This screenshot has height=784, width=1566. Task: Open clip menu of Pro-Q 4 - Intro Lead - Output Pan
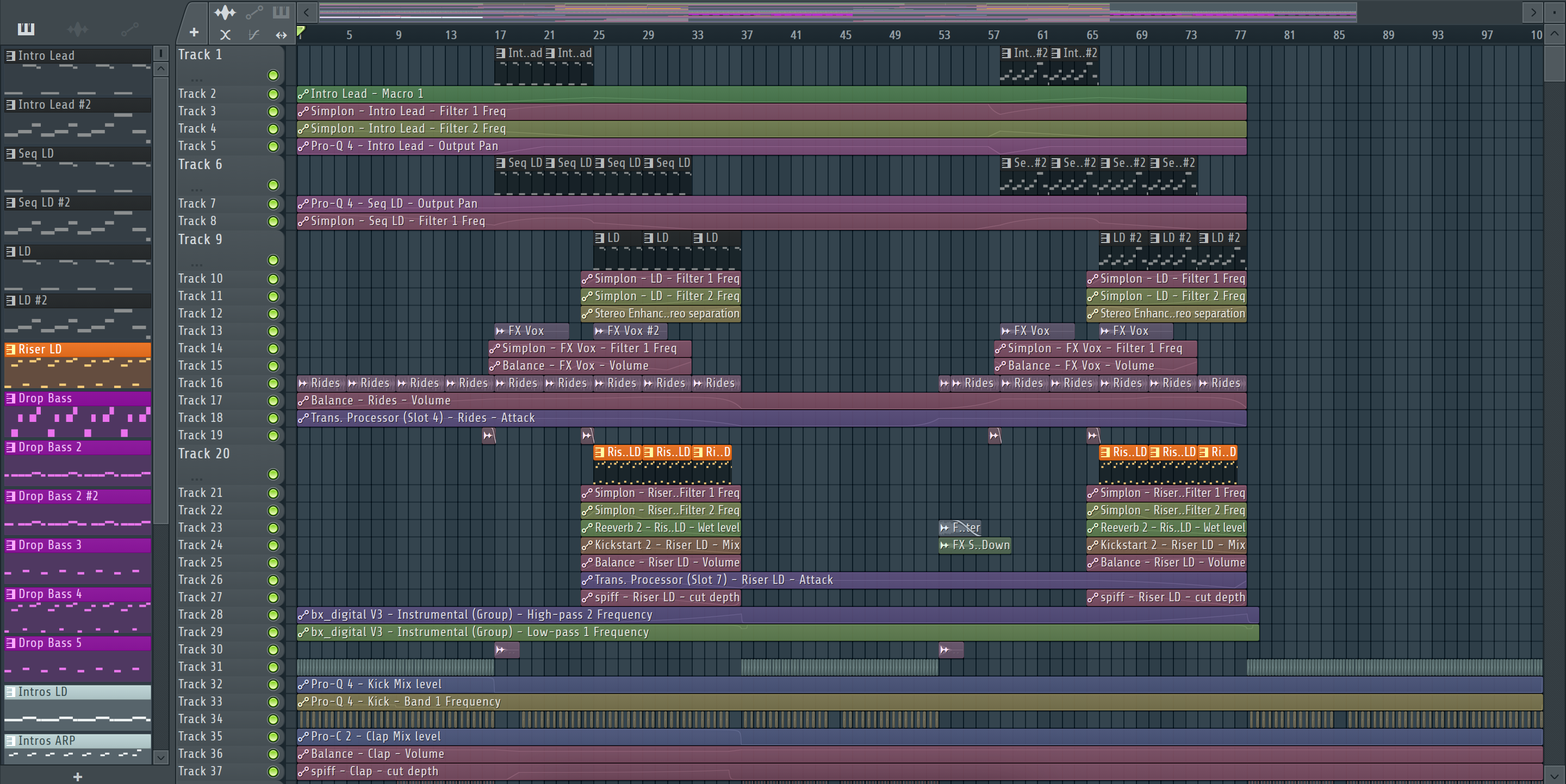pos(303,146)
